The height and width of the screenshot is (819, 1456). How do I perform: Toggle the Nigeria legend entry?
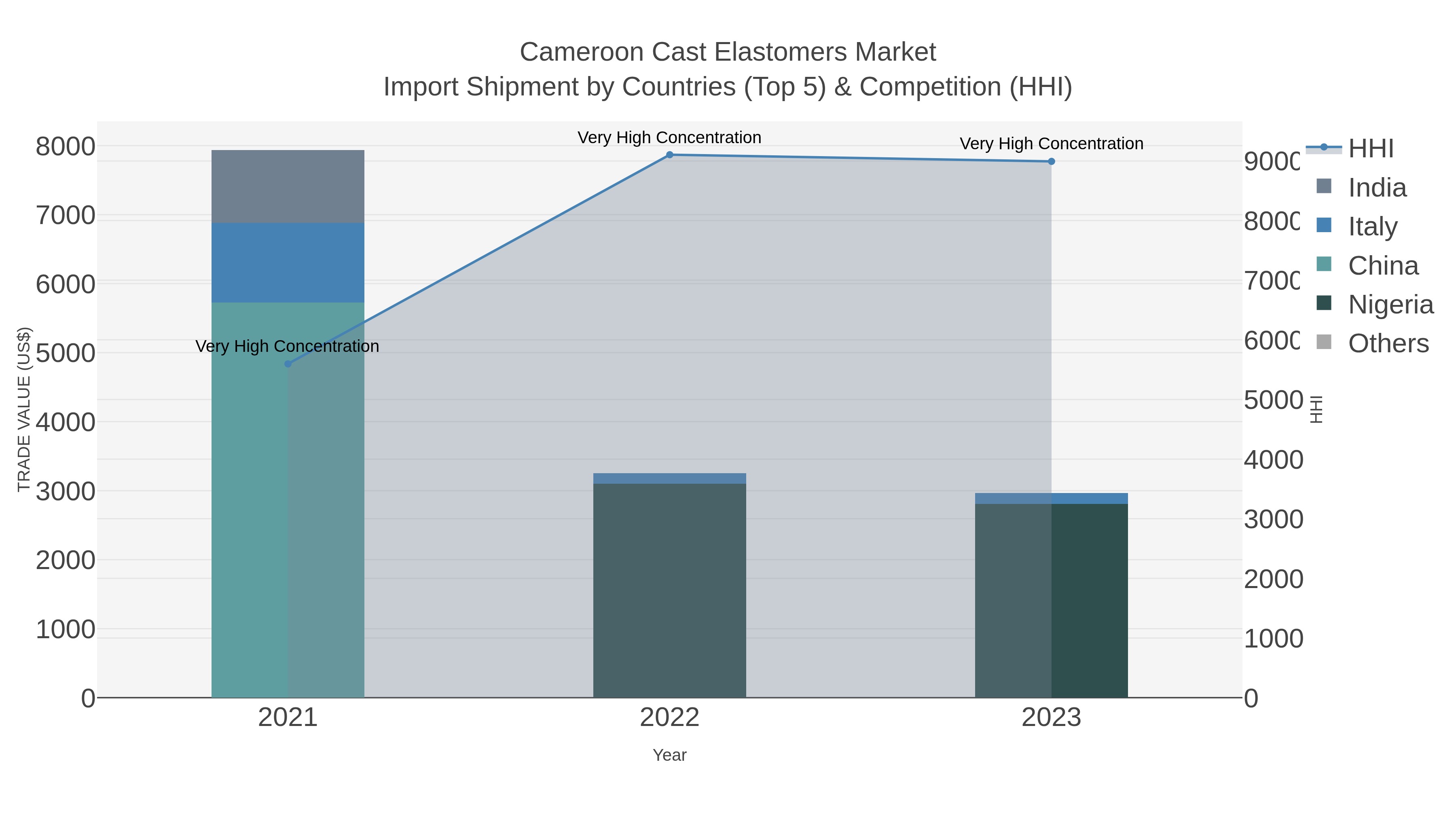tap(1375, 305)
